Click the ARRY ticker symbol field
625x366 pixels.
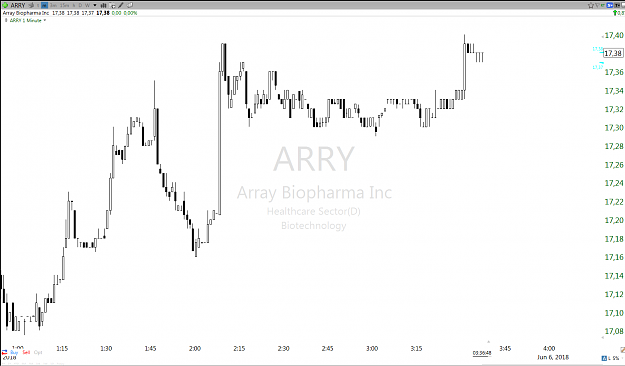[x=18, y=5]
